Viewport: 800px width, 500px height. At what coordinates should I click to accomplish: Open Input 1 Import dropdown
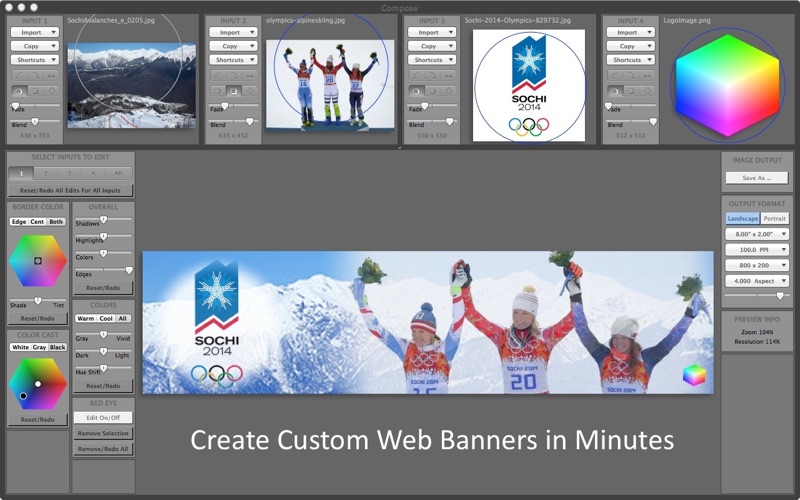pos(35,32)
